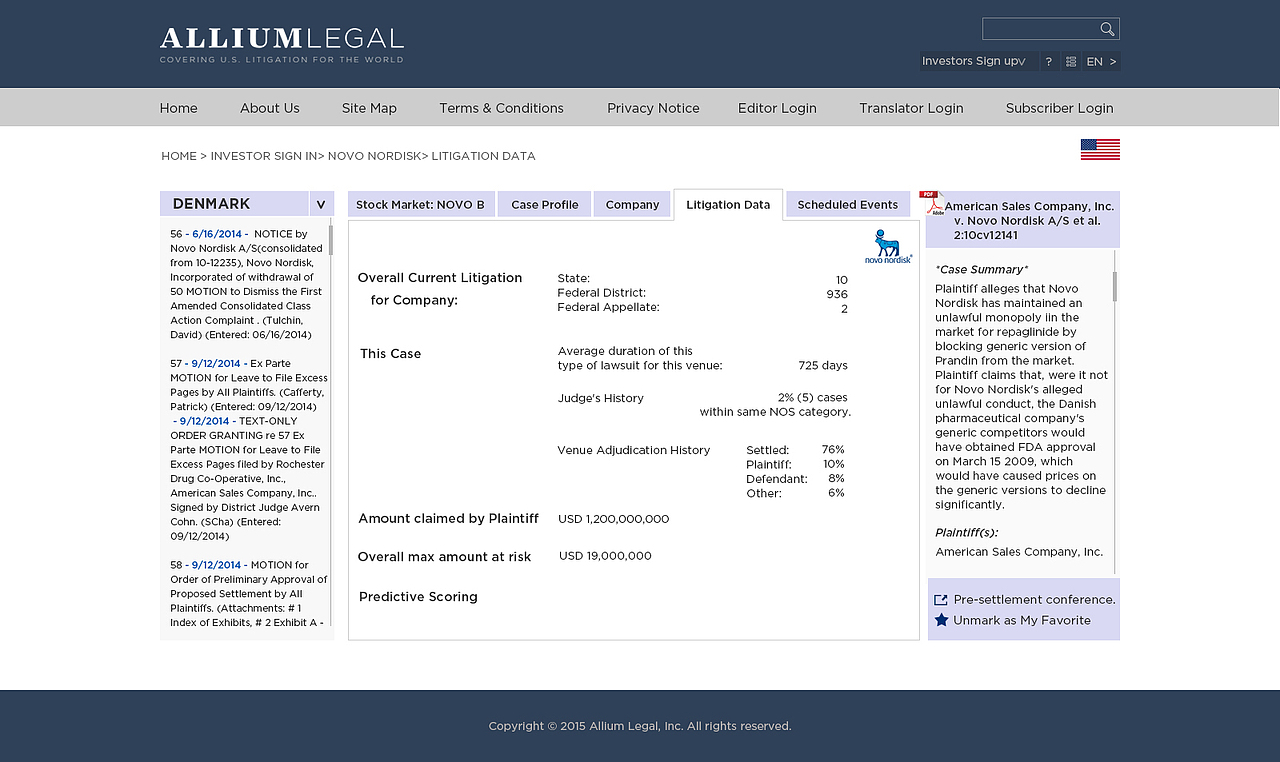The height and width of the screenshot is (762, 1280).
Task: Go to Home in navigation bar
Action: coord(179,108)
